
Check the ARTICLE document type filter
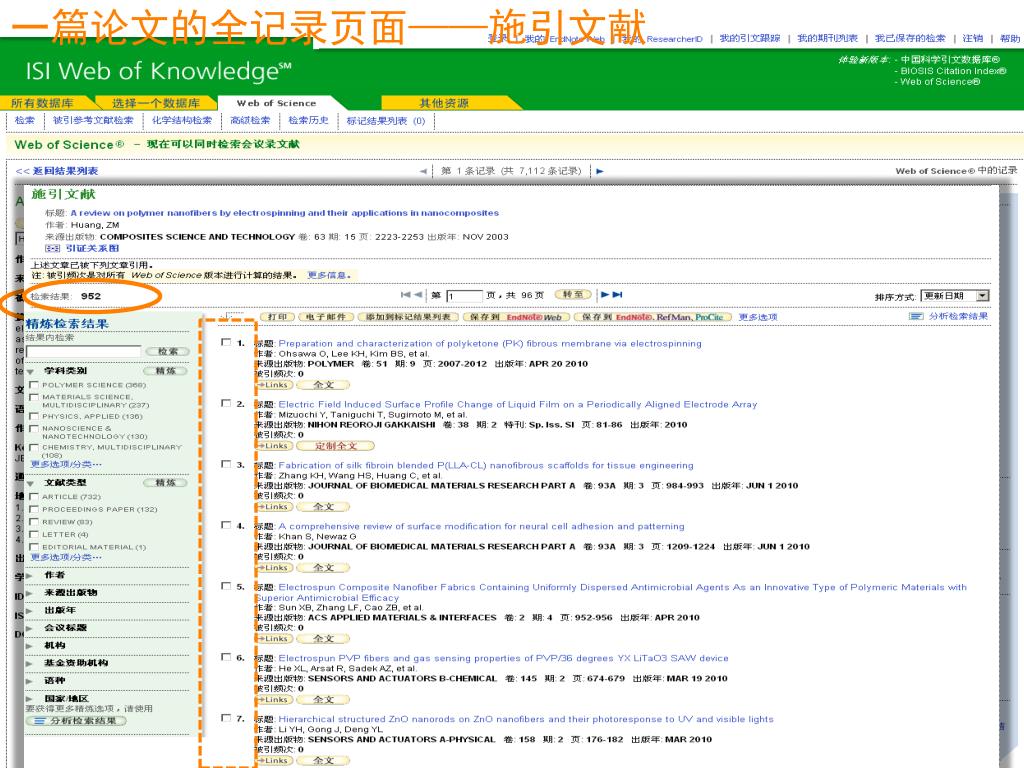[x=34, y=497]
